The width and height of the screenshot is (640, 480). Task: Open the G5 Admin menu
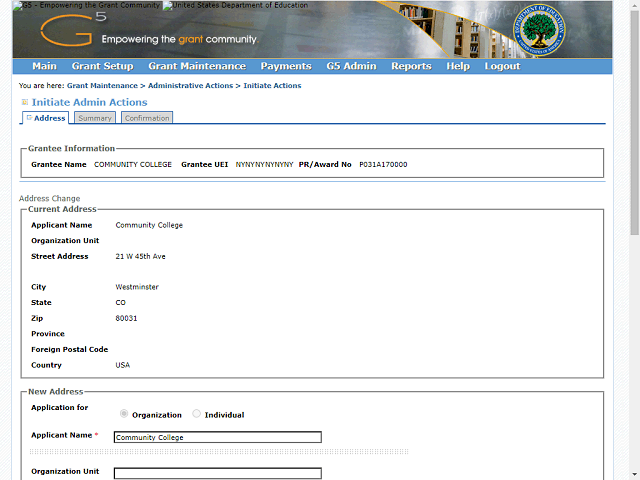point(351,66)
